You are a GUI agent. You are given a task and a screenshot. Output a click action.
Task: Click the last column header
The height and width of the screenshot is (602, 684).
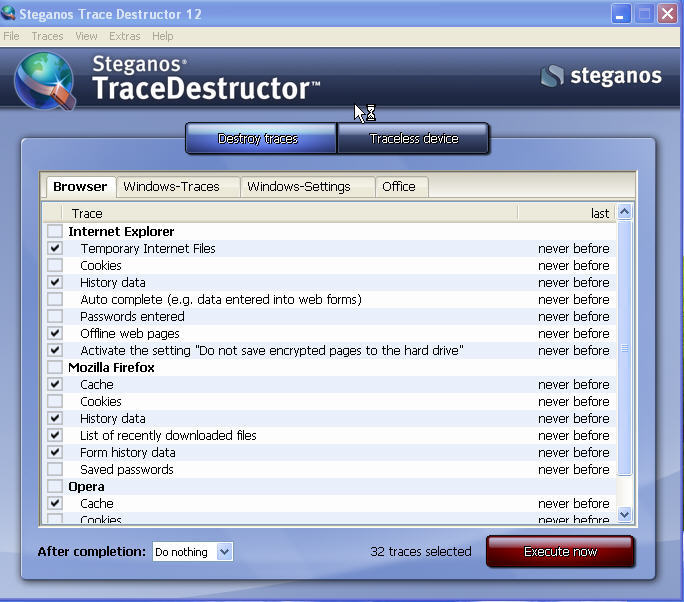567,213
